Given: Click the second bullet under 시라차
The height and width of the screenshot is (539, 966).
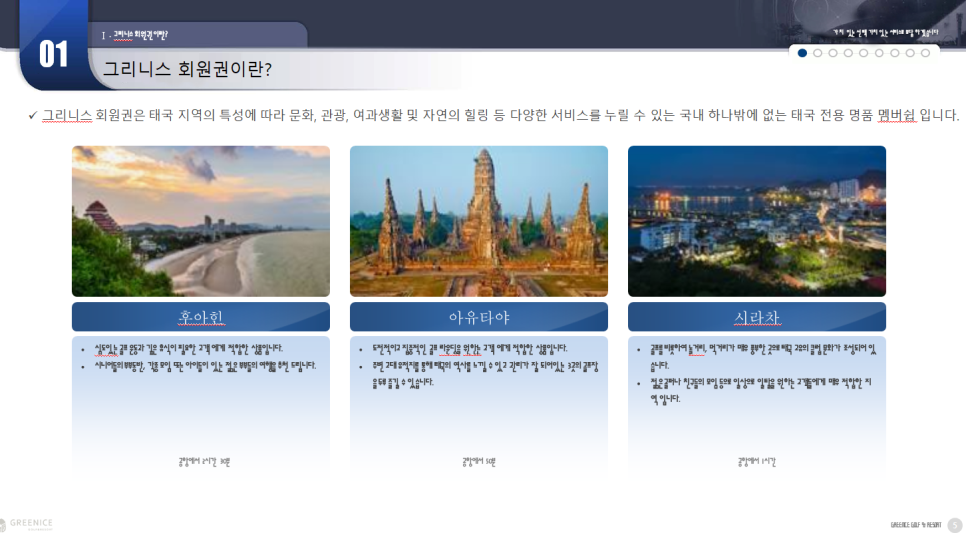Looking at the screenshot, I should point(761,391).
